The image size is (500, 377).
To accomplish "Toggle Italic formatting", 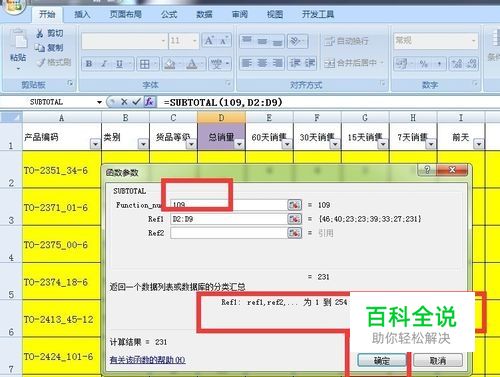I will (x=104, y=63).
